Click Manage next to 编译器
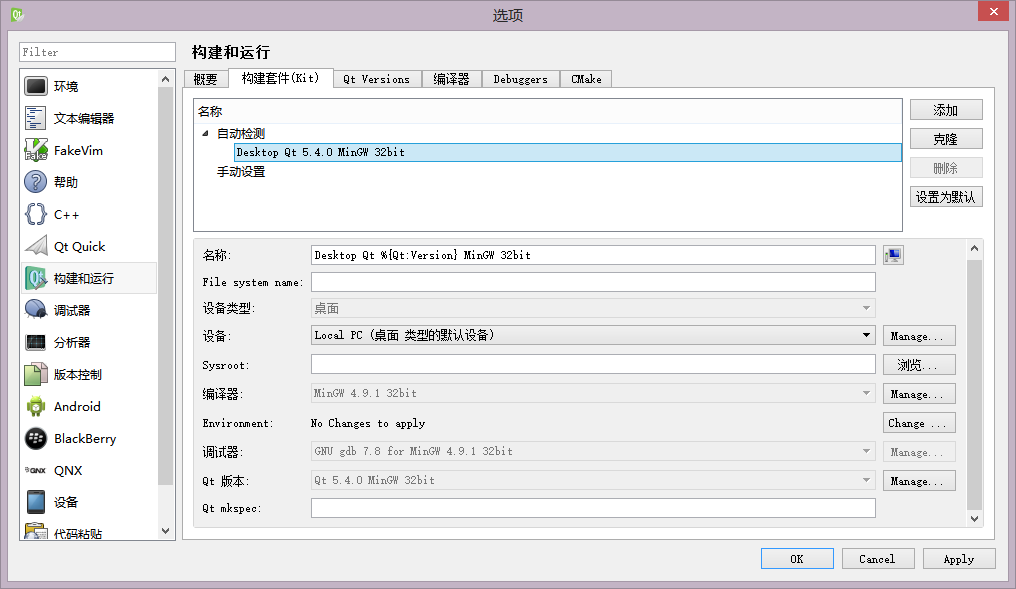This screenshot has width=1016, height=589. coord(919,394)
